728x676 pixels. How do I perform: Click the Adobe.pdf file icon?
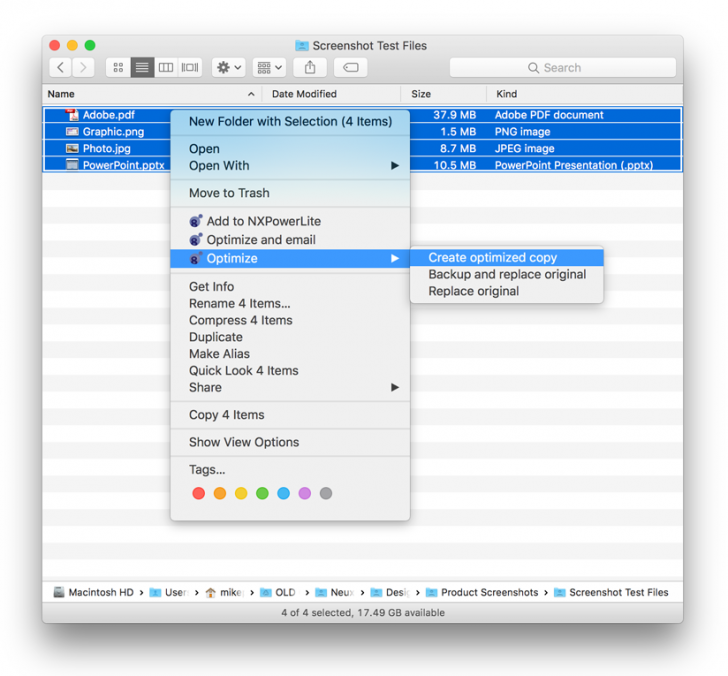tap(72, 115)
